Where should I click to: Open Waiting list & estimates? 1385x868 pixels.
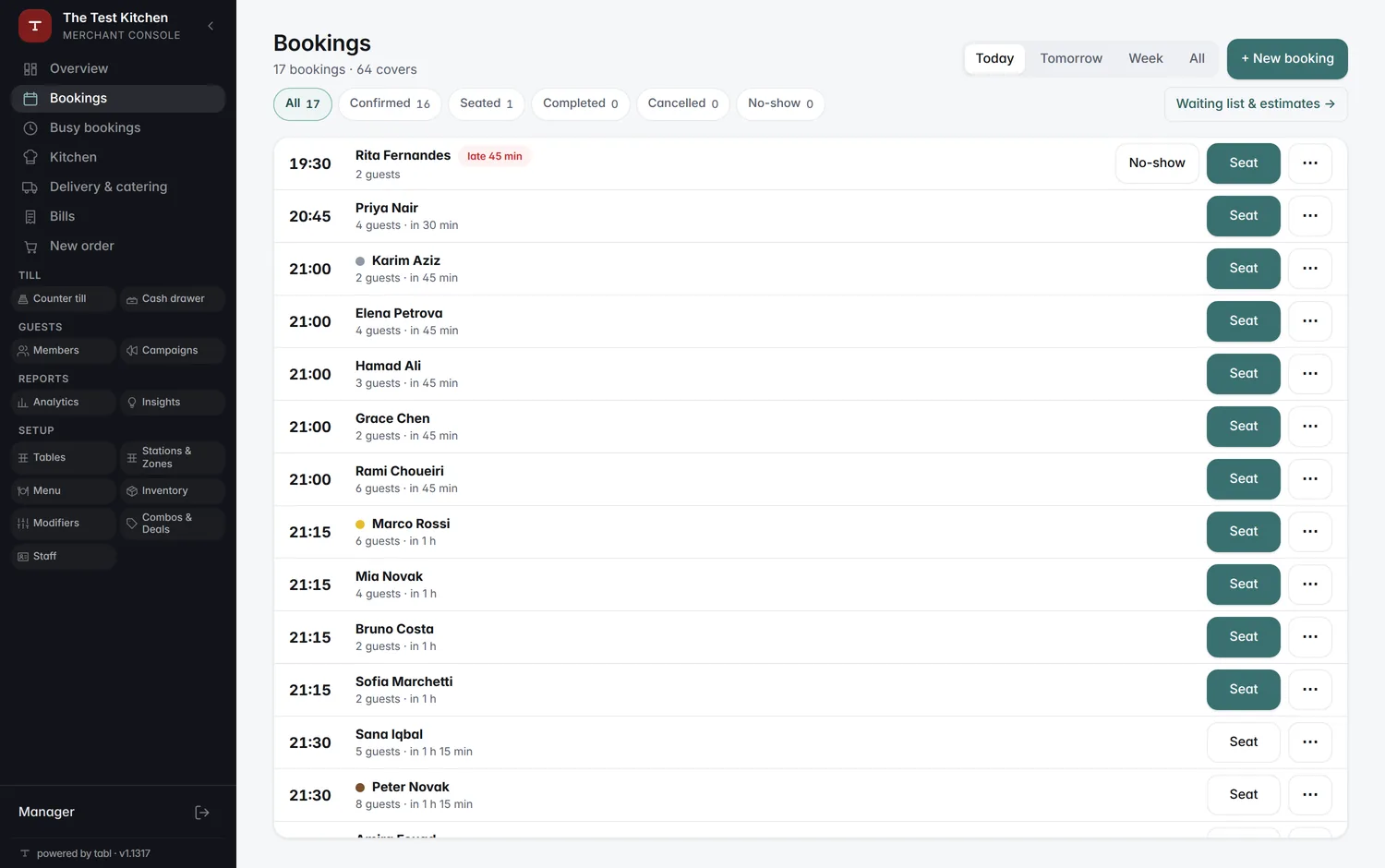coord(1256,104)
